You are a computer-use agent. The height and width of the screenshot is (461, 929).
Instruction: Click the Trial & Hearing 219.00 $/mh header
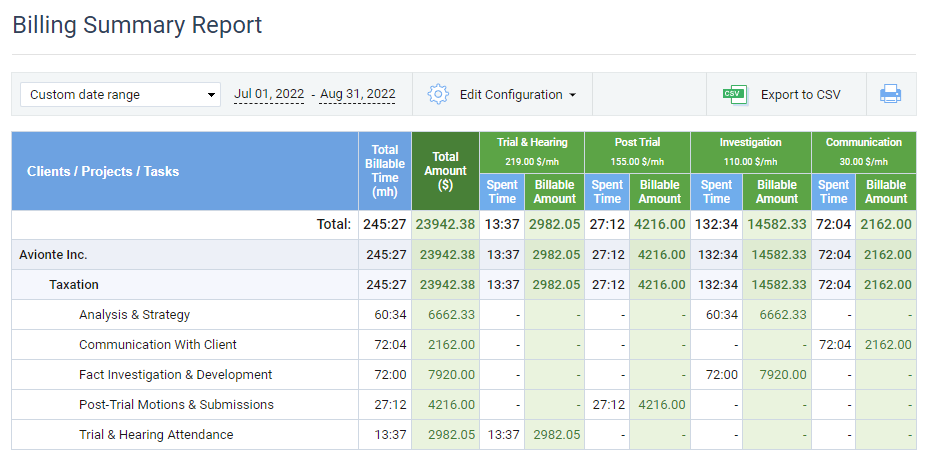pyautogui.click(x=532, y=152)
